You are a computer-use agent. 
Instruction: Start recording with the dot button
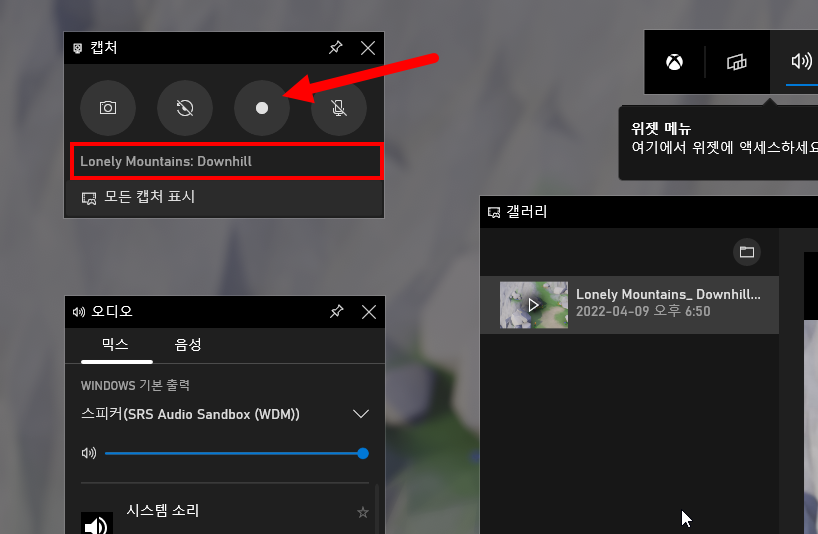[x=262, y=108]
